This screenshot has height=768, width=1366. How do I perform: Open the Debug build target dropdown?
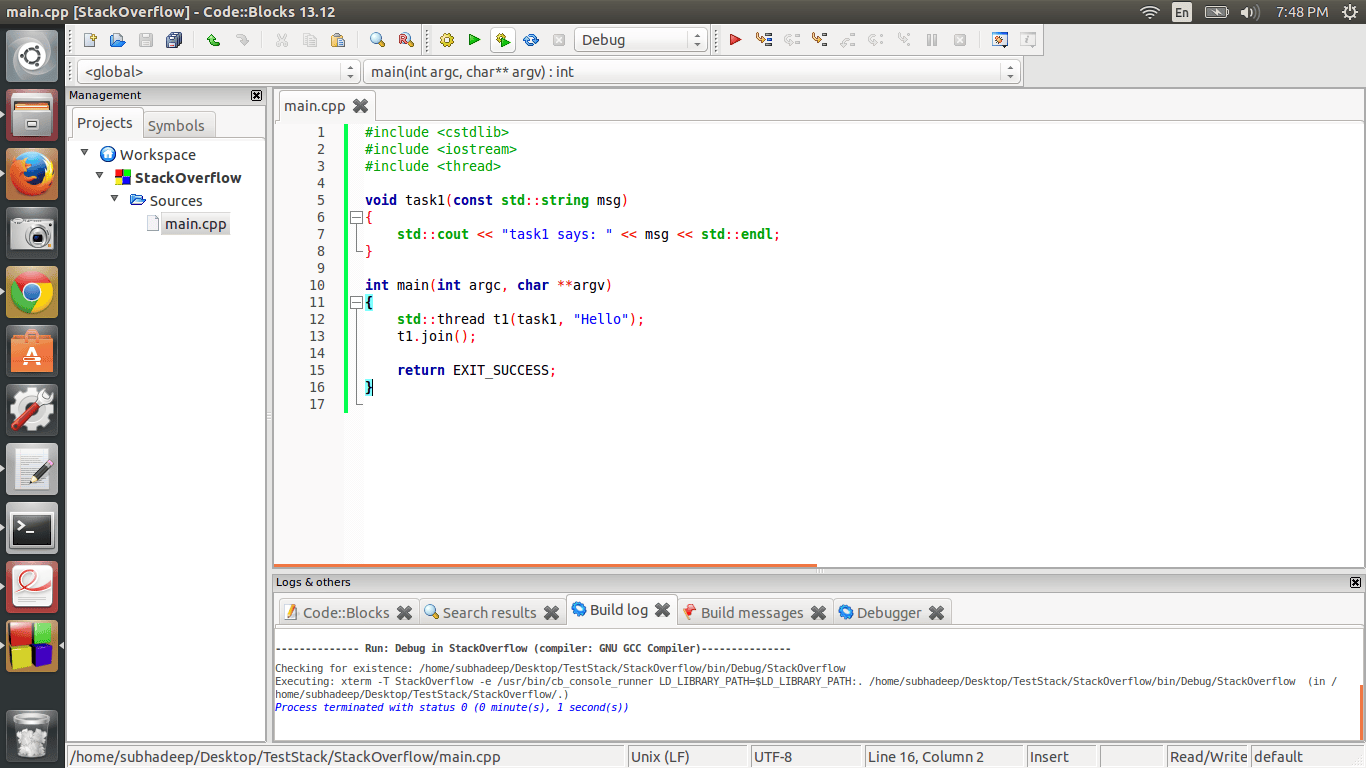pyautogui.click(x=640, y=40)
